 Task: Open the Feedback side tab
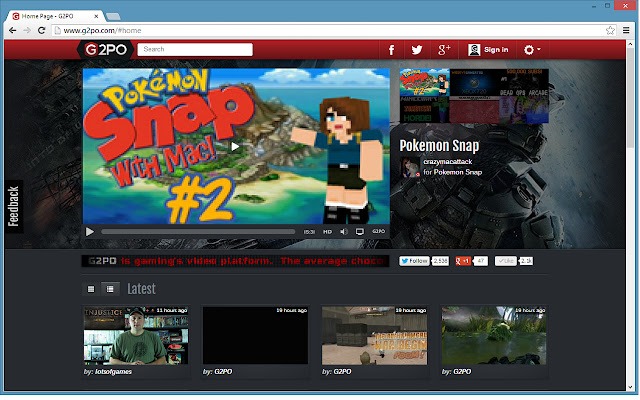pos(13,205)
